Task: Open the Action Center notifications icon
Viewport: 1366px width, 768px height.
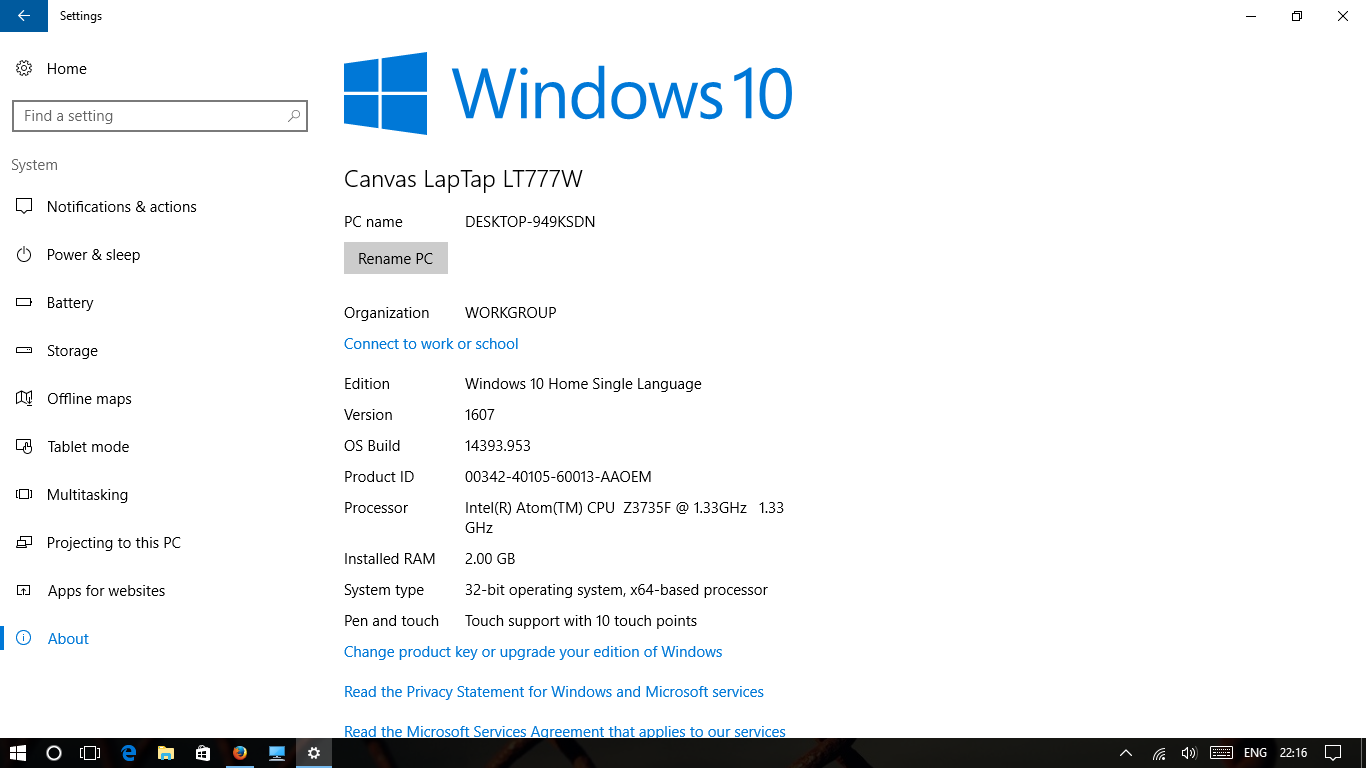Action: (x=1333, y=753)
